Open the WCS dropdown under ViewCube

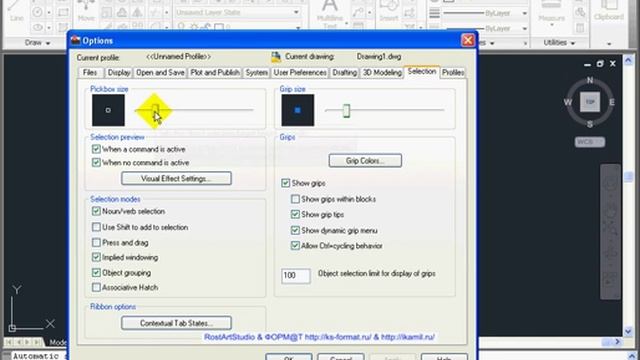590,142
